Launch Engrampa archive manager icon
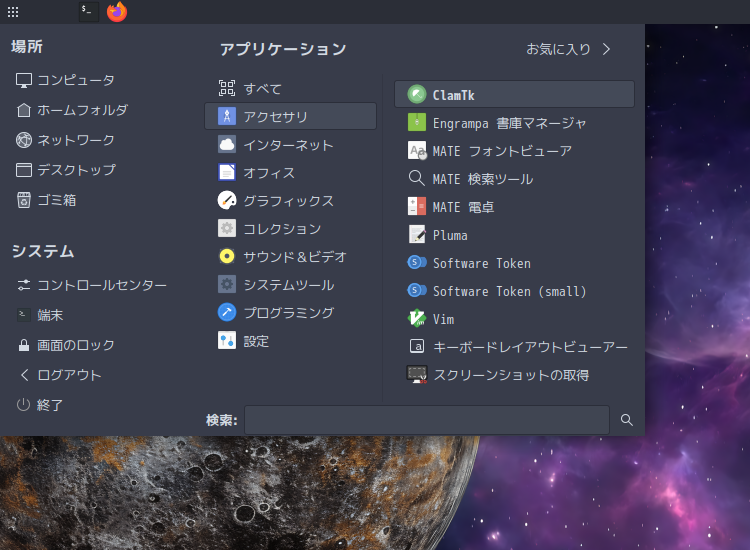This screenshot has height=550, width=750. click(x=417, y=122)
